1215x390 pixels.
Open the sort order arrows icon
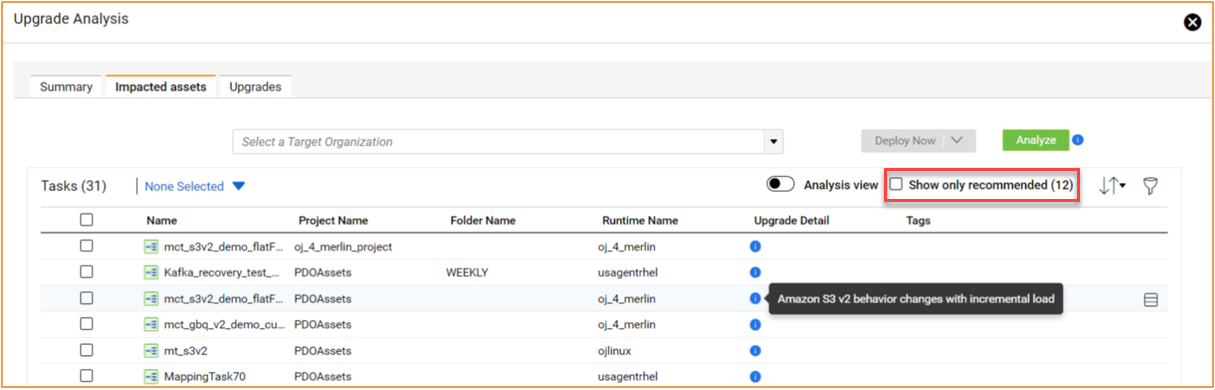pyautogui.click(x=1112, y=185)
